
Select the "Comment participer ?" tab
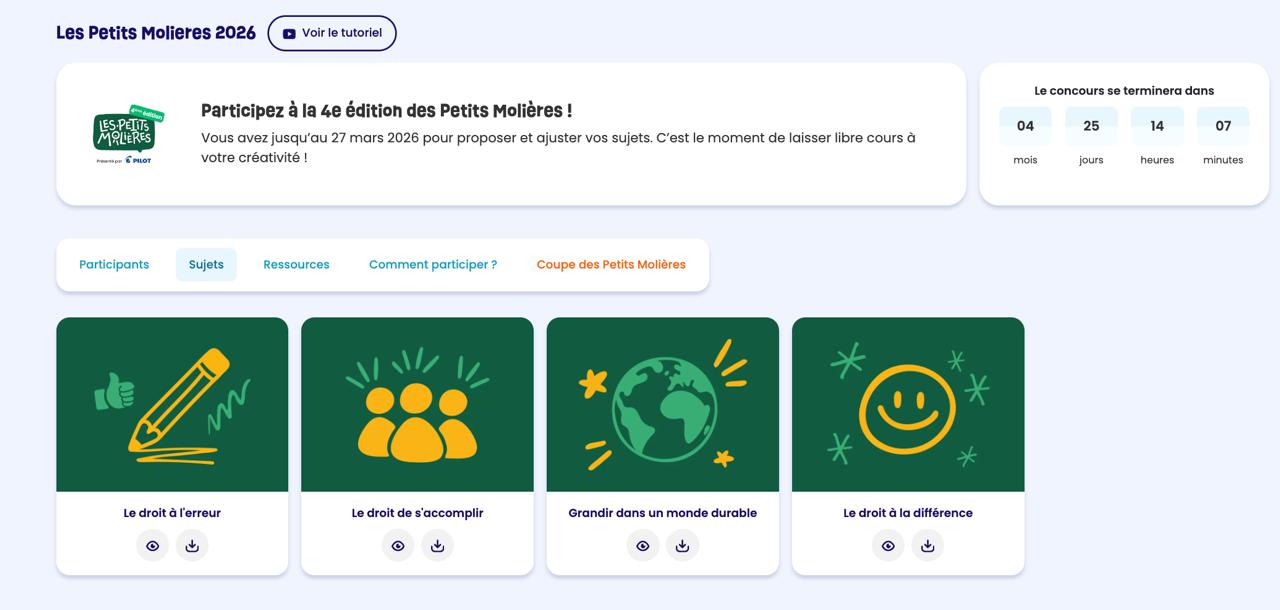(432, 264)
